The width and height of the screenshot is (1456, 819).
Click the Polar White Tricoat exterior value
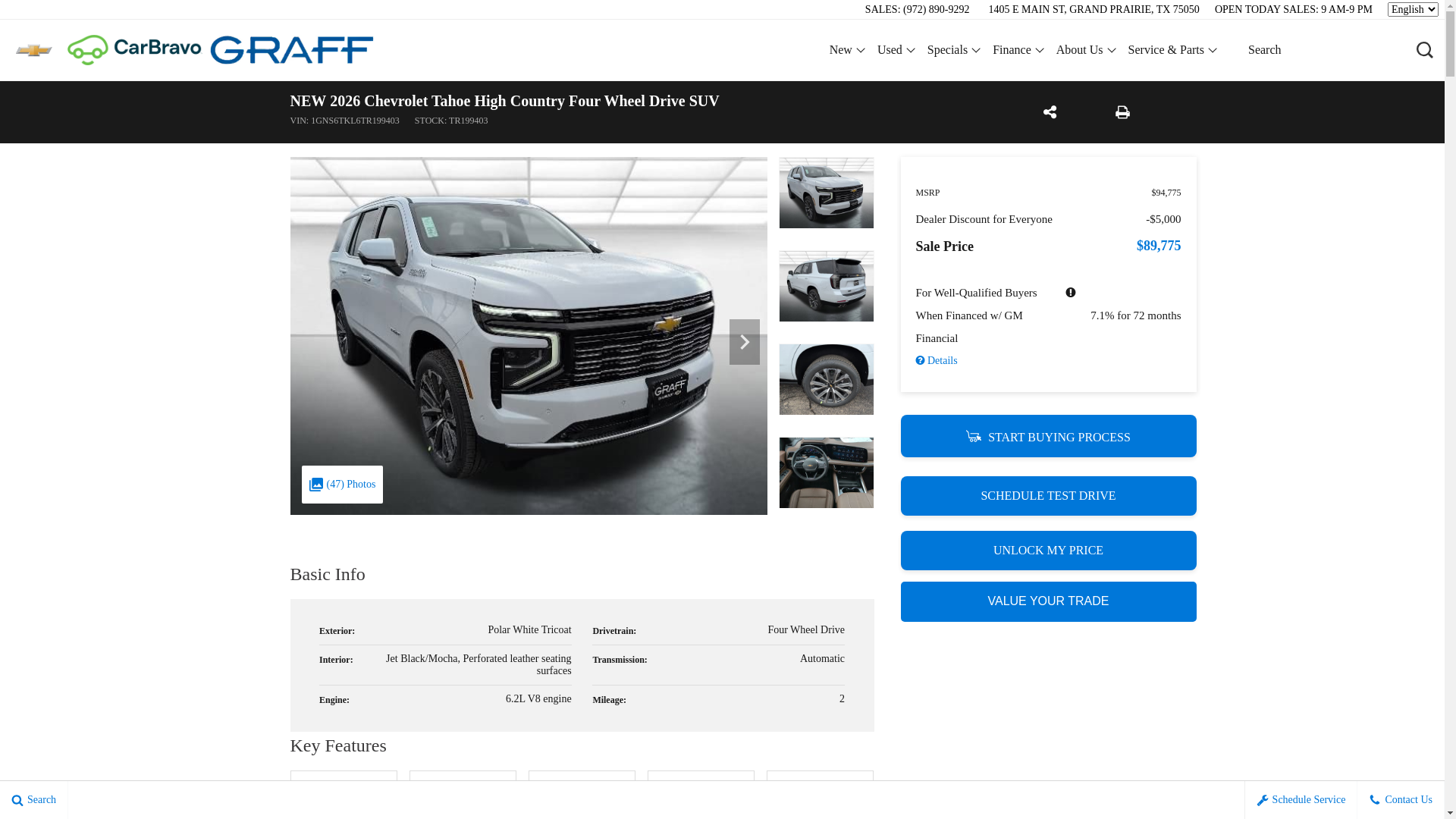(529, 630)
